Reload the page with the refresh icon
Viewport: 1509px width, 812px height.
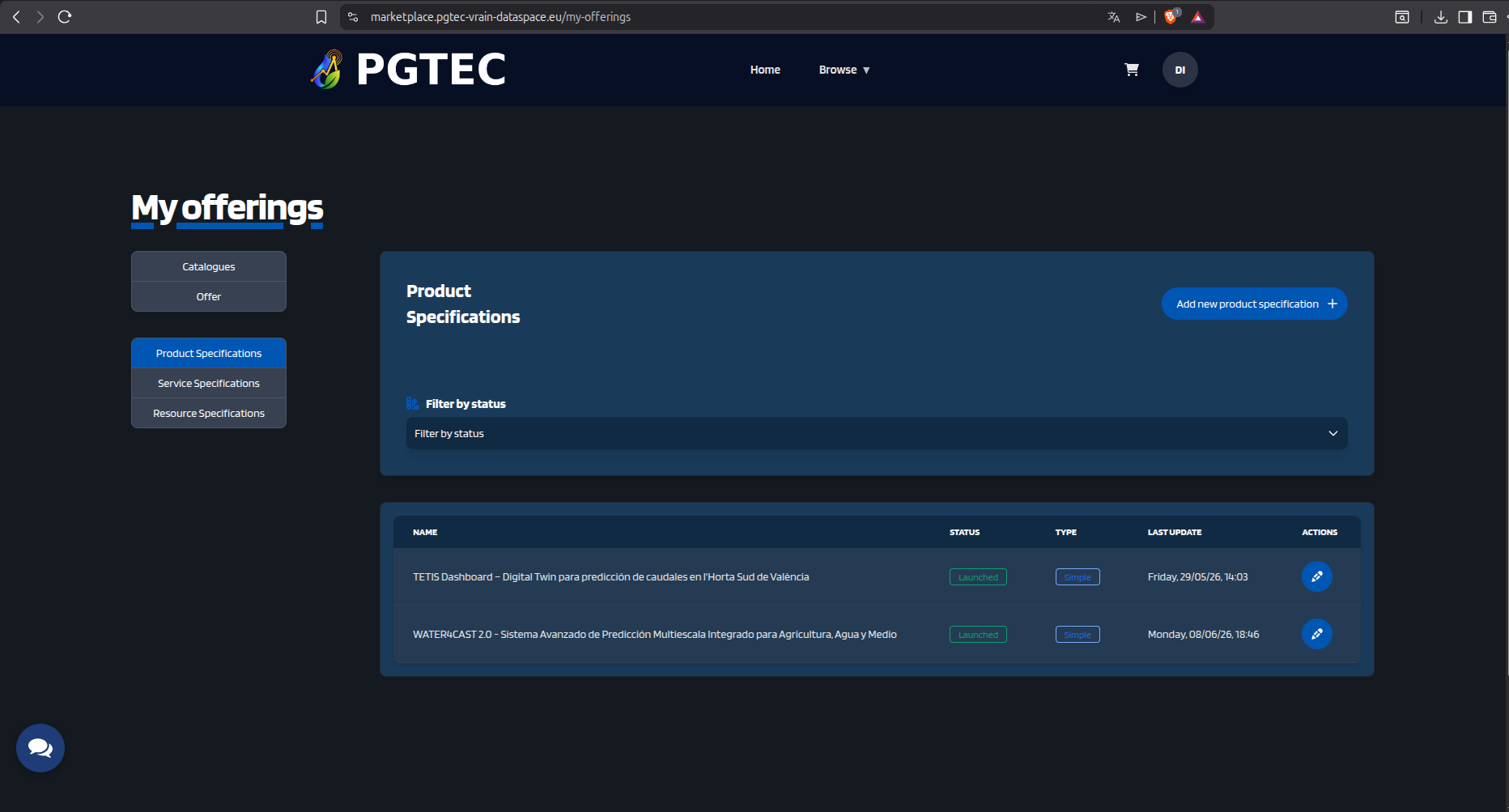(65, 17)
